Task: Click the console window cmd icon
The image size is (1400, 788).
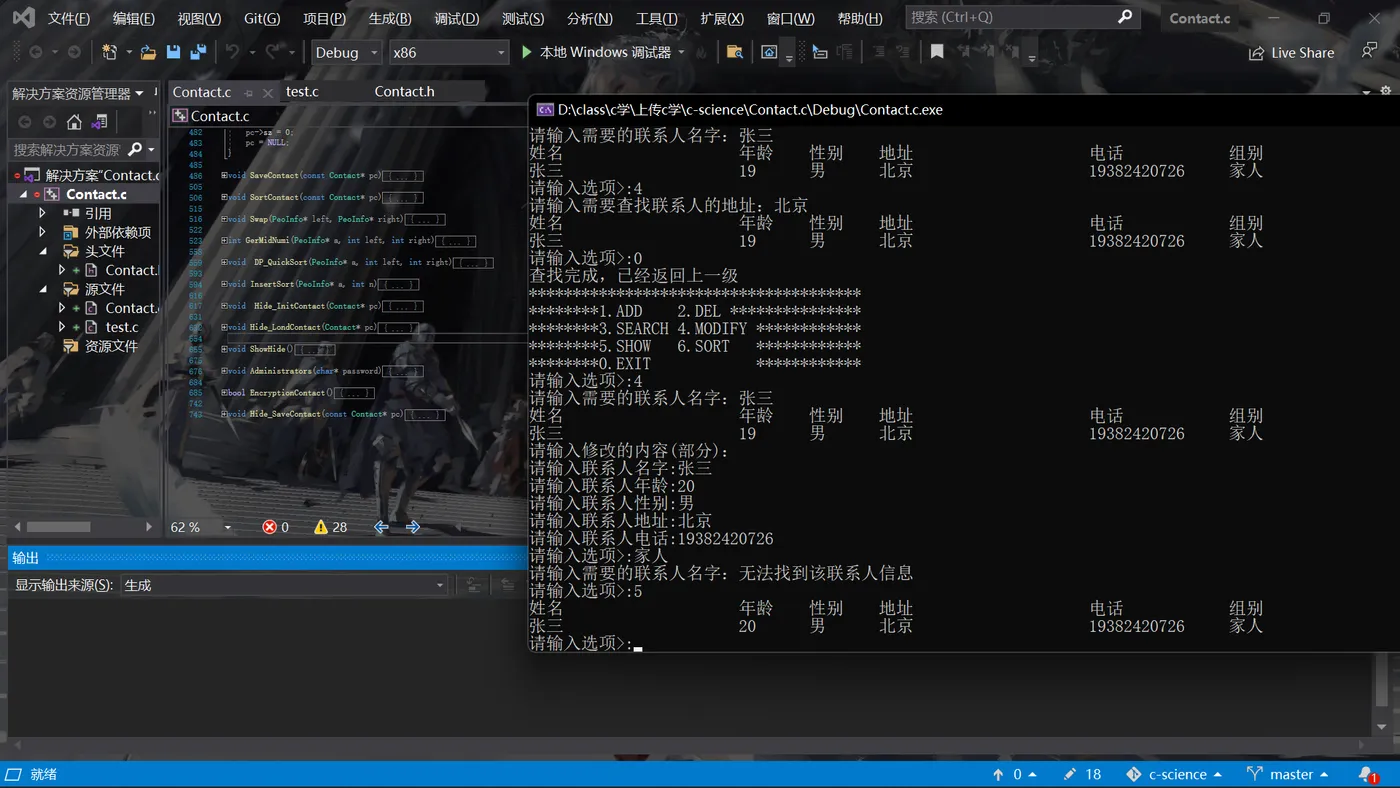Action: click(545, 110)
